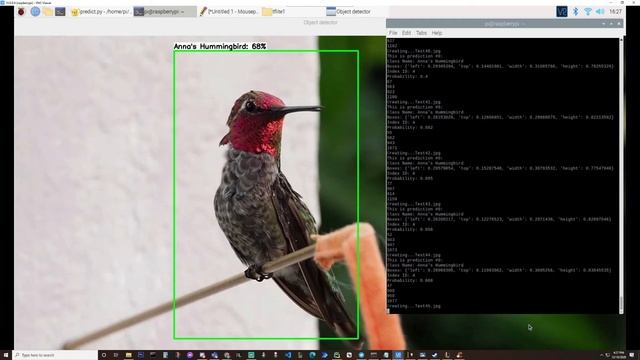
Task: Open Windows Cortana circle icon
Action: [x=104, y=355]
